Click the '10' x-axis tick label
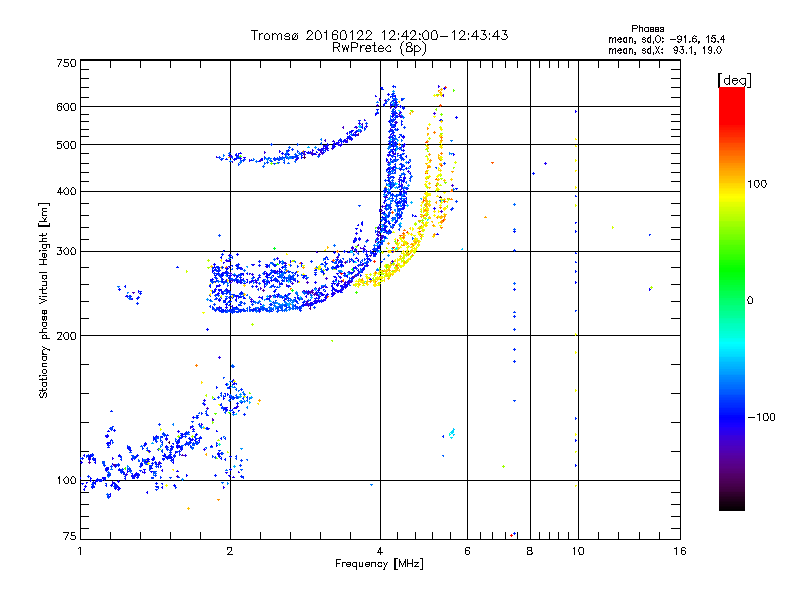The height and width of the screenshot is (600, 800). coord(578,551)
